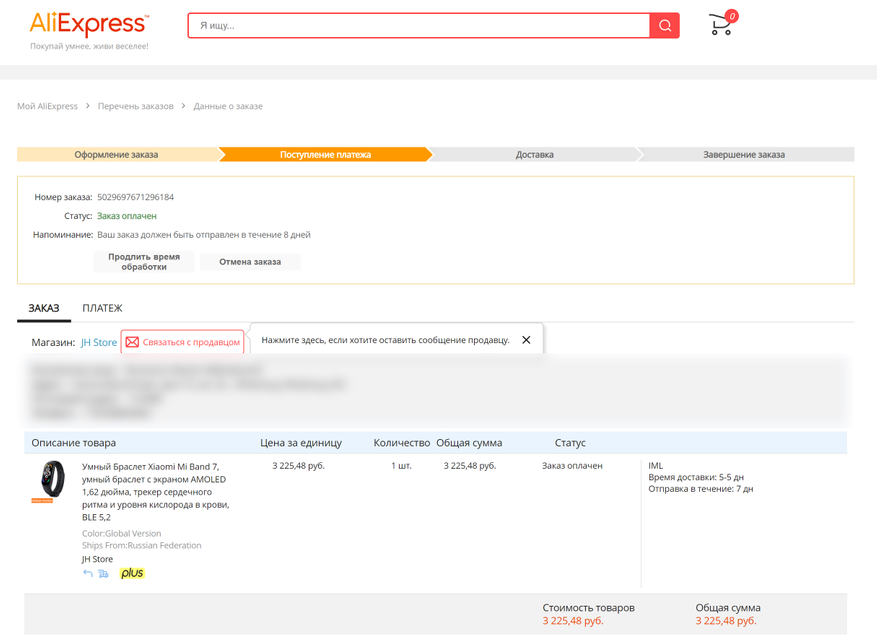Click the return arrow icon under JH Store
The width and height of the screenshot is (877, 641).
(x=87, y=573)
